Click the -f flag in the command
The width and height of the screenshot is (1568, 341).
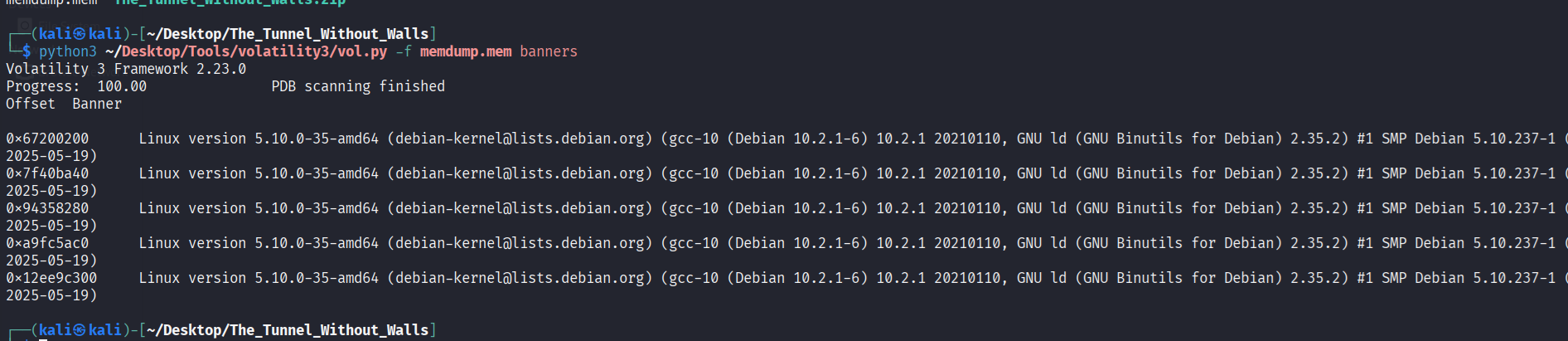403,51
